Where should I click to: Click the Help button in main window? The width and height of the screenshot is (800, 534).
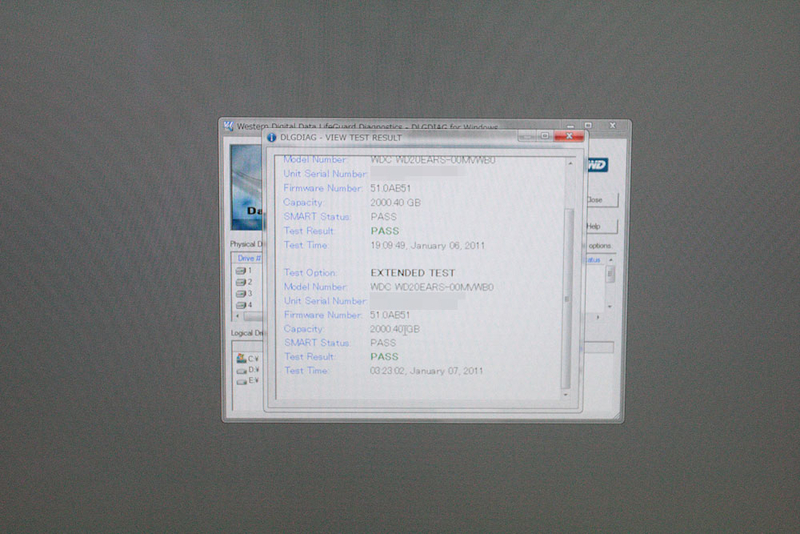click(x=601, y=226)
